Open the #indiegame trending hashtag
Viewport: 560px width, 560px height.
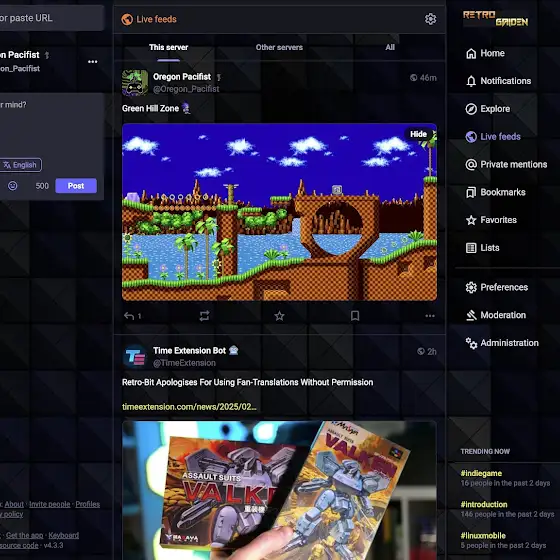[x=481, y=473]
